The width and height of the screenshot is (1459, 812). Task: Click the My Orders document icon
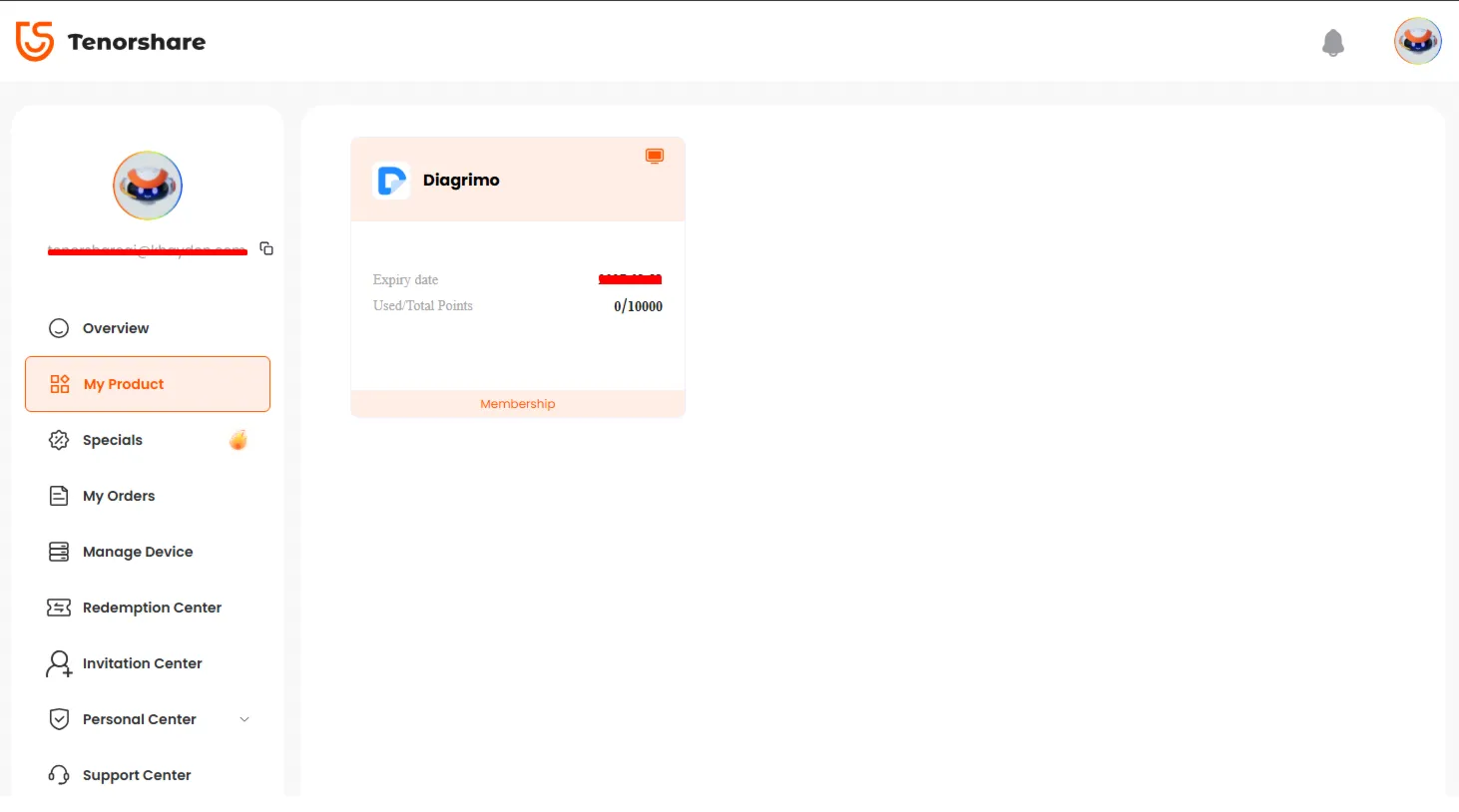tap(59, 496)
